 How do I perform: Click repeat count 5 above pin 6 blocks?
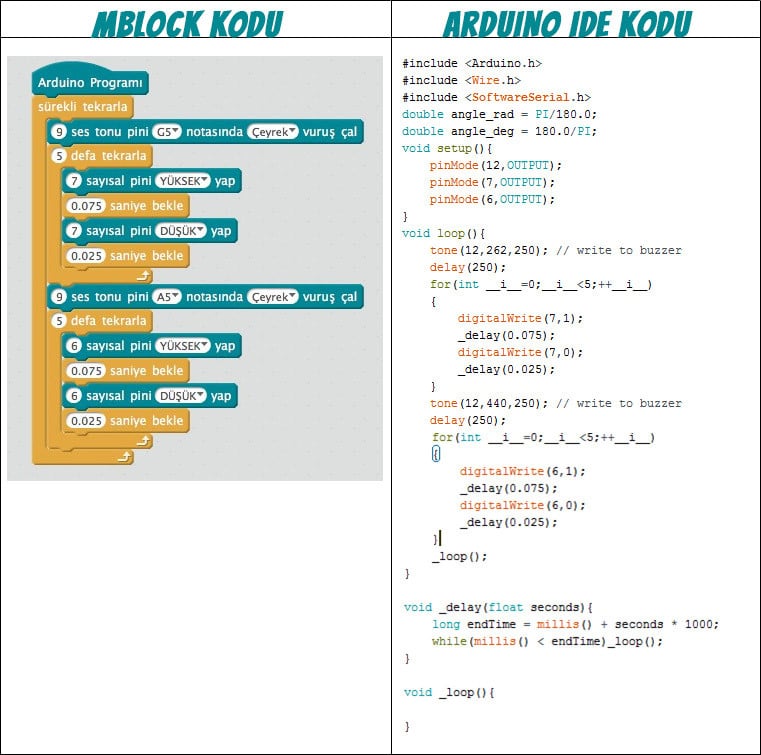[x=59, y=321]
